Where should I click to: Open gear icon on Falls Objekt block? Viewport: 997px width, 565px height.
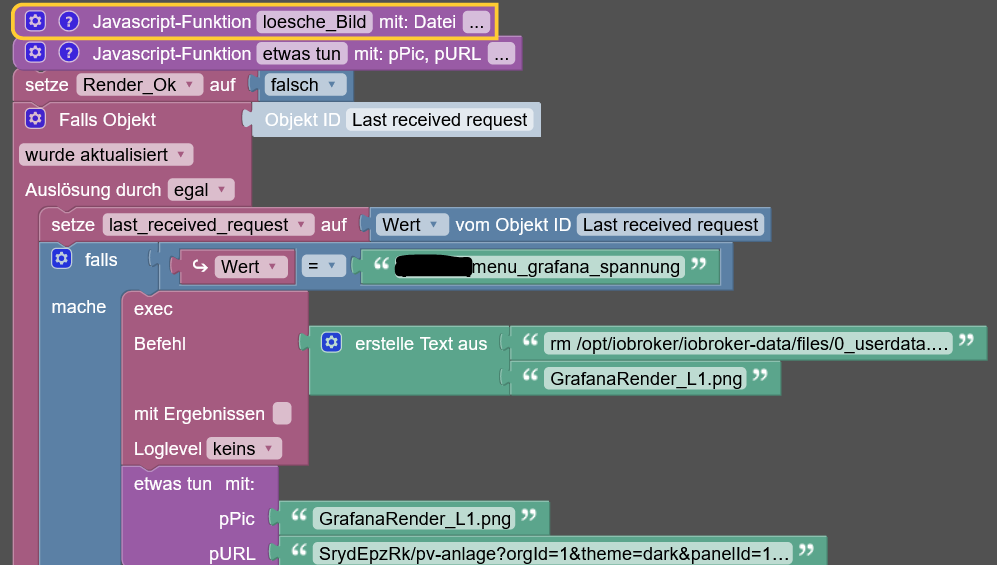coord(35,118)
